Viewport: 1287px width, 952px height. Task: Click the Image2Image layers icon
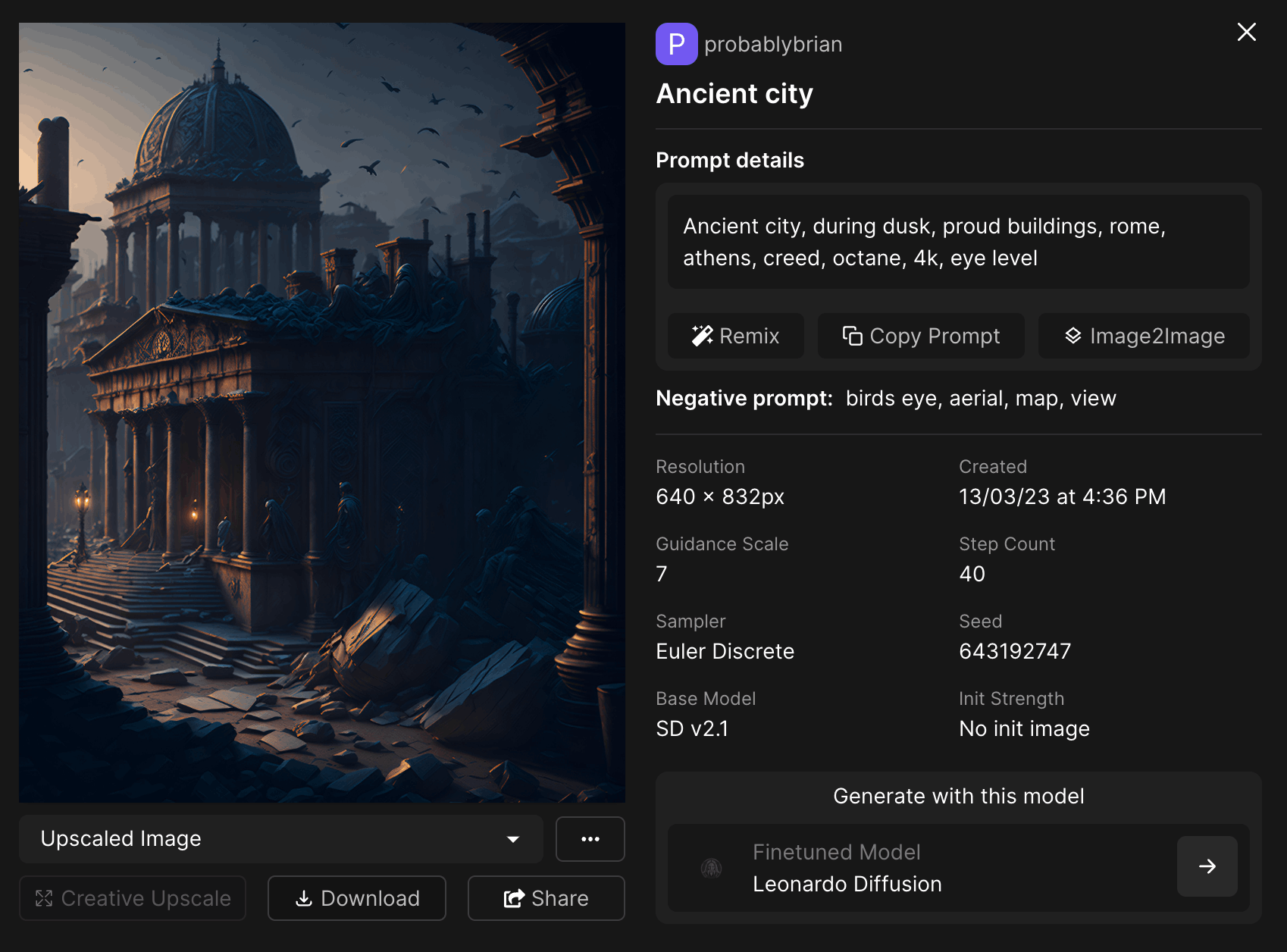click(x=1072, y=336)
